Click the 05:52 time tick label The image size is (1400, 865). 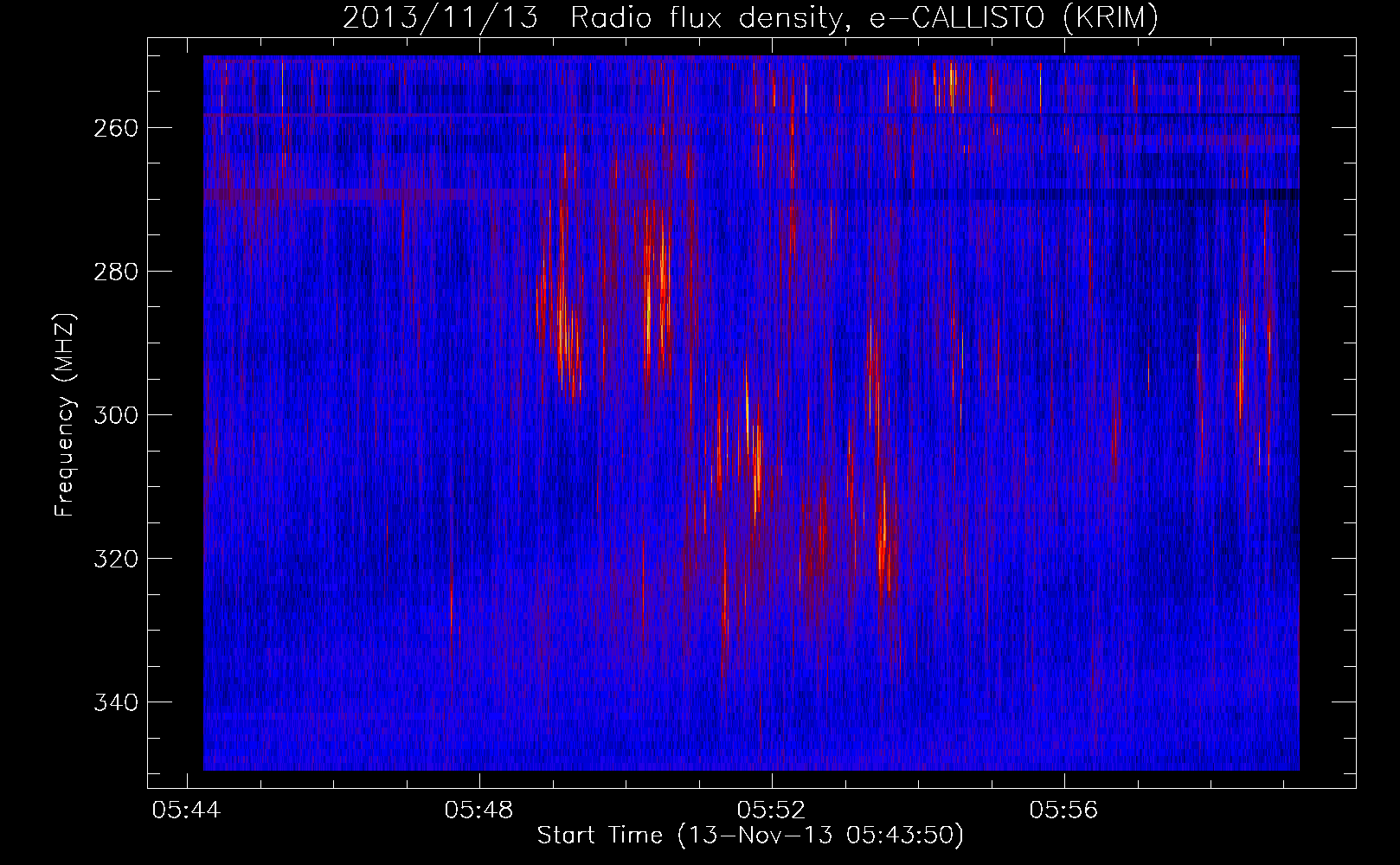point(771,811)
